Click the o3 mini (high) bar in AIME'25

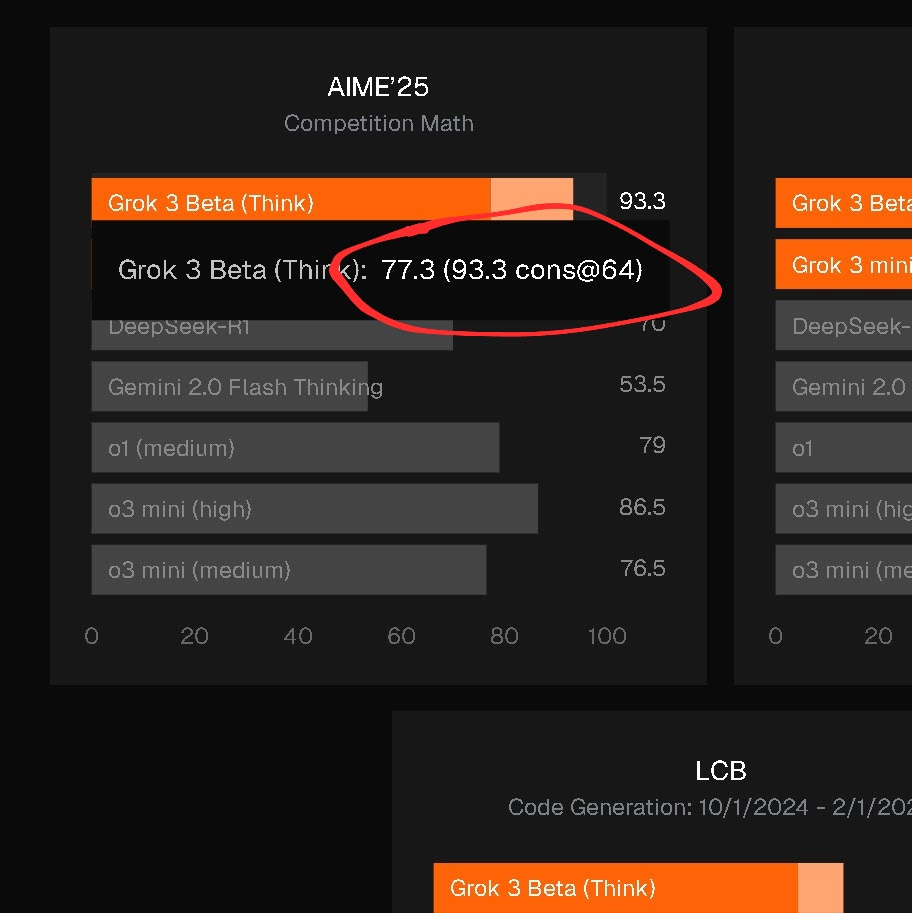(x=314, y=509)
